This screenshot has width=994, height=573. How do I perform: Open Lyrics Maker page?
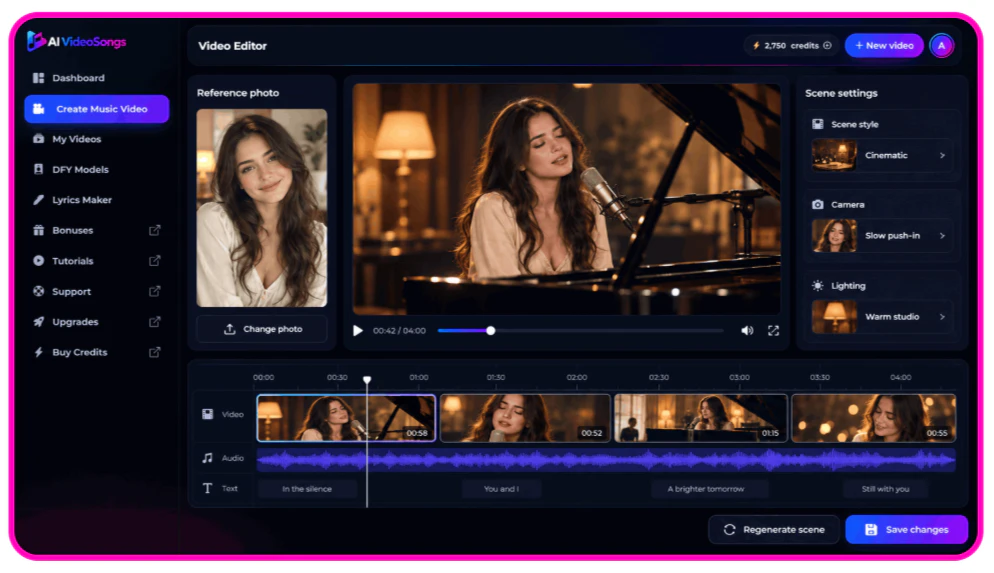[96, 200]
